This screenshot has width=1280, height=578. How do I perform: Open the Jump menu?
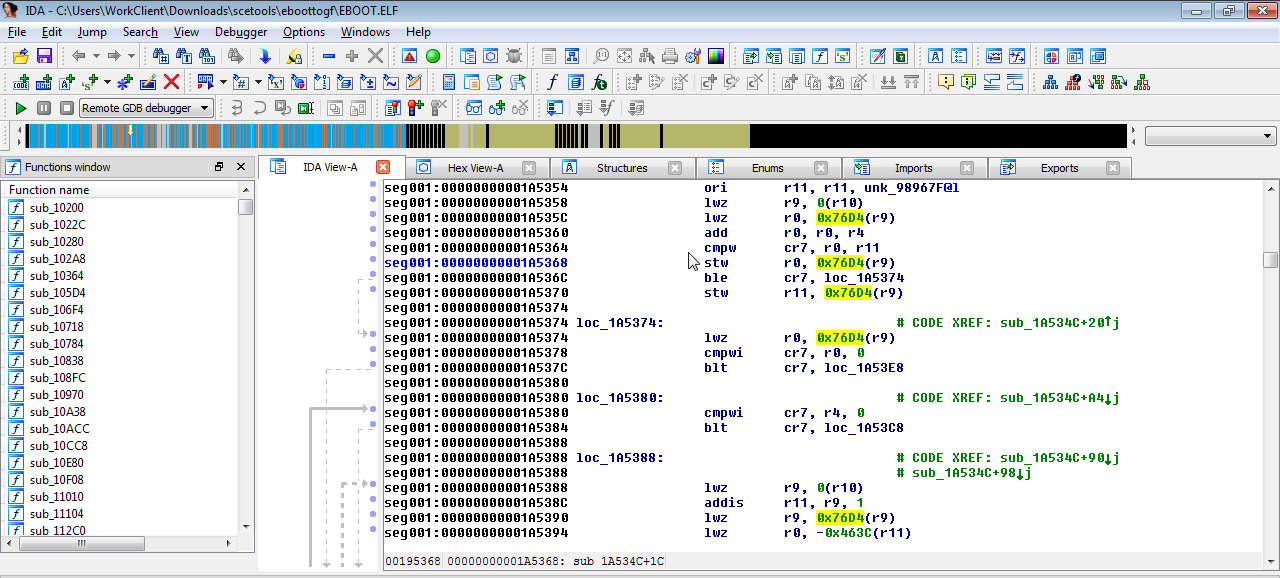pos(92,32)
